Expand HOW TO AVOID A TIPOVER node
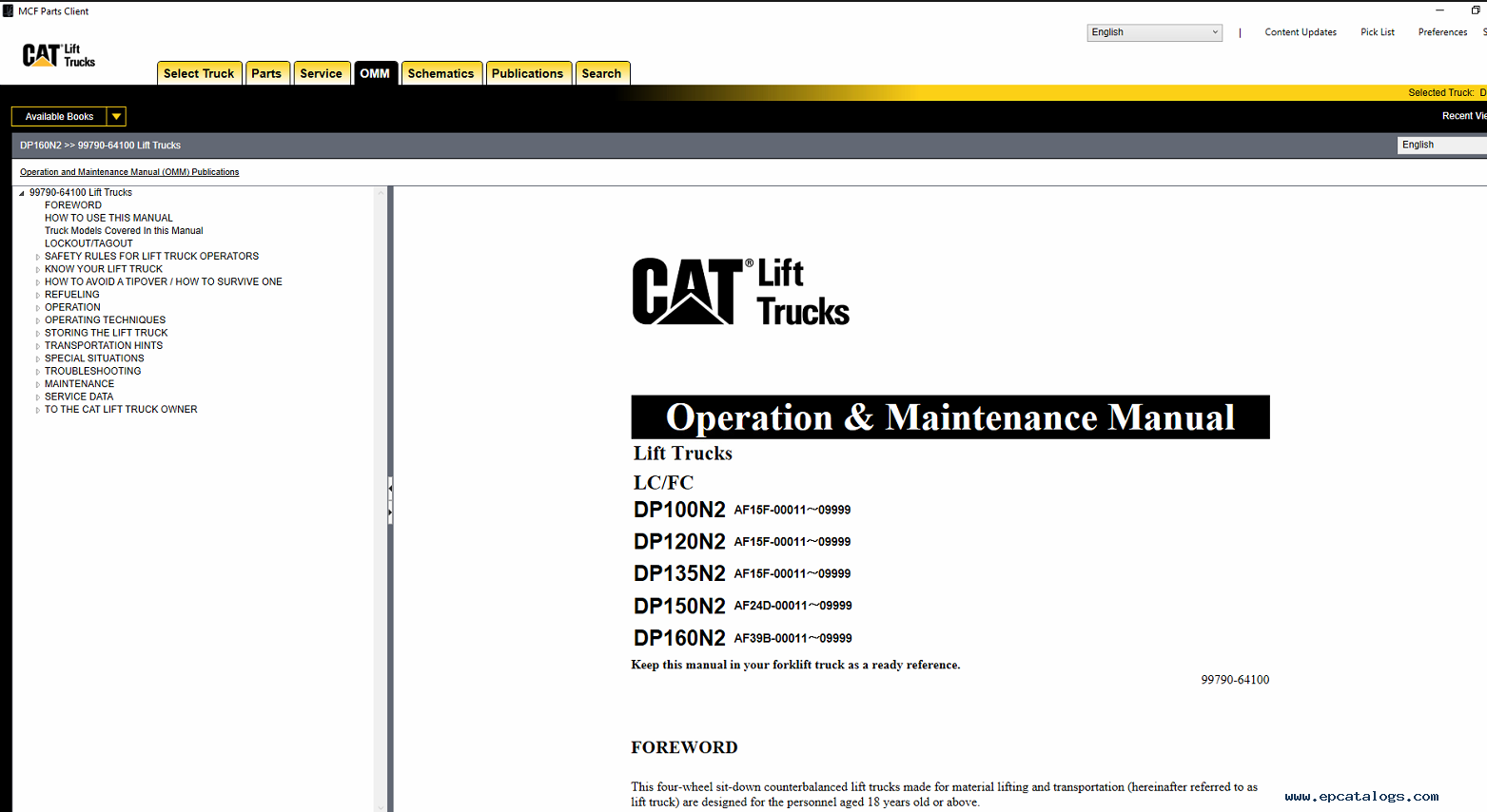This screenshot has width=1487, height=812. click(38, 282)
